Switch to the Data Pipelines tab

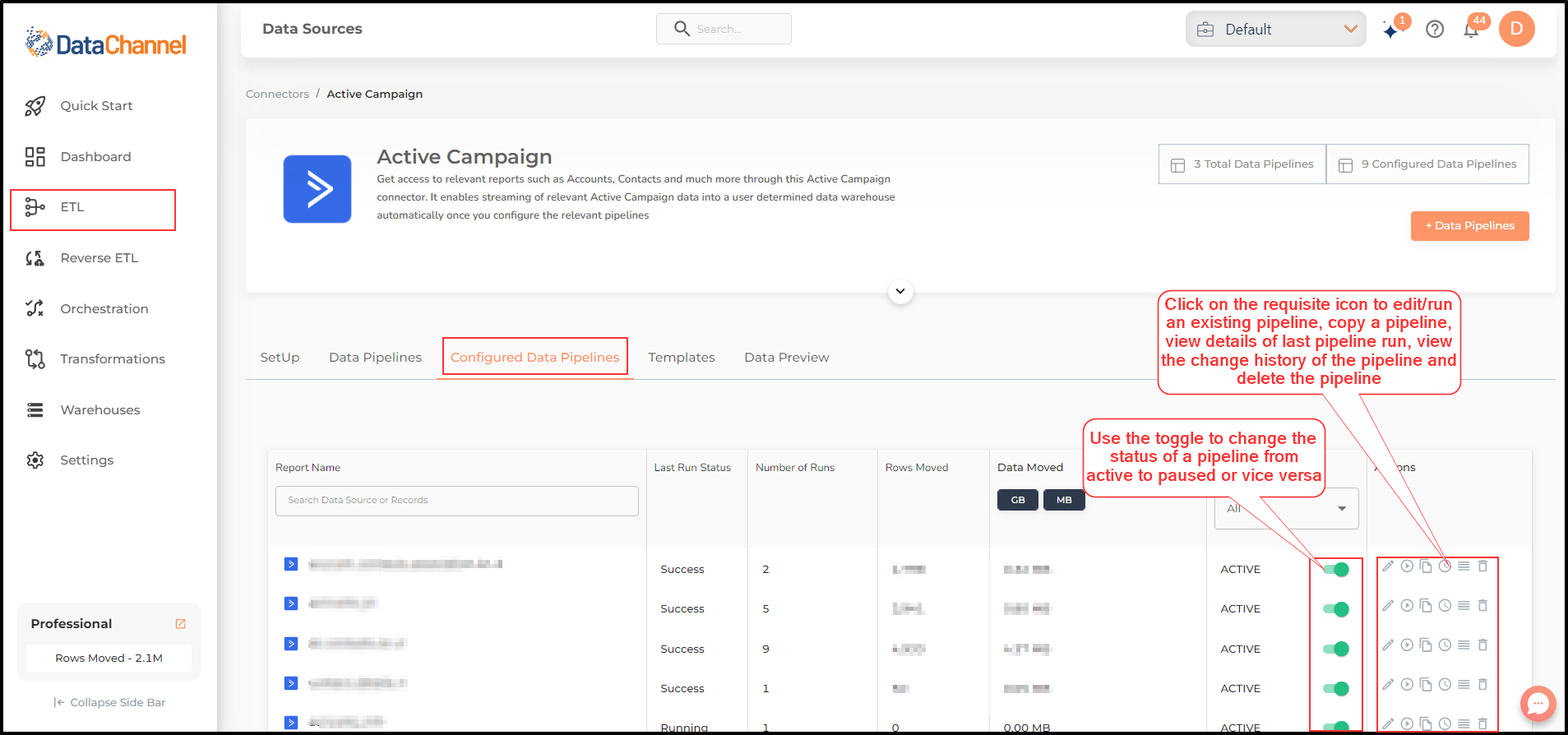pyautogui.click(x=375, y=358)
